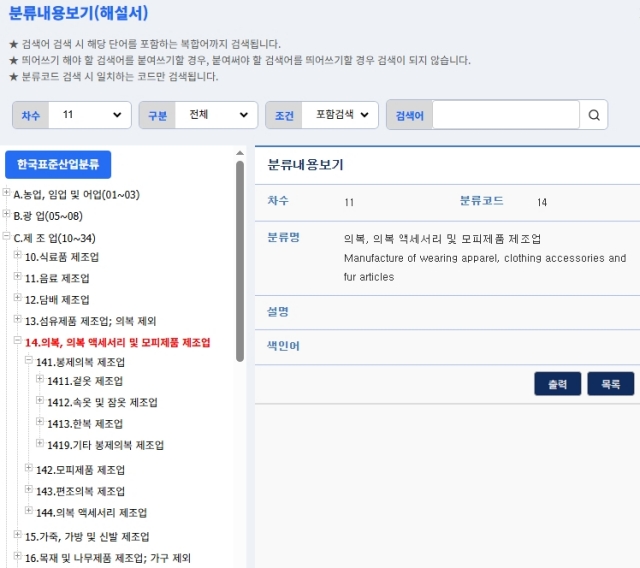Select 1413.한복 제조업 row

point(85,424)
